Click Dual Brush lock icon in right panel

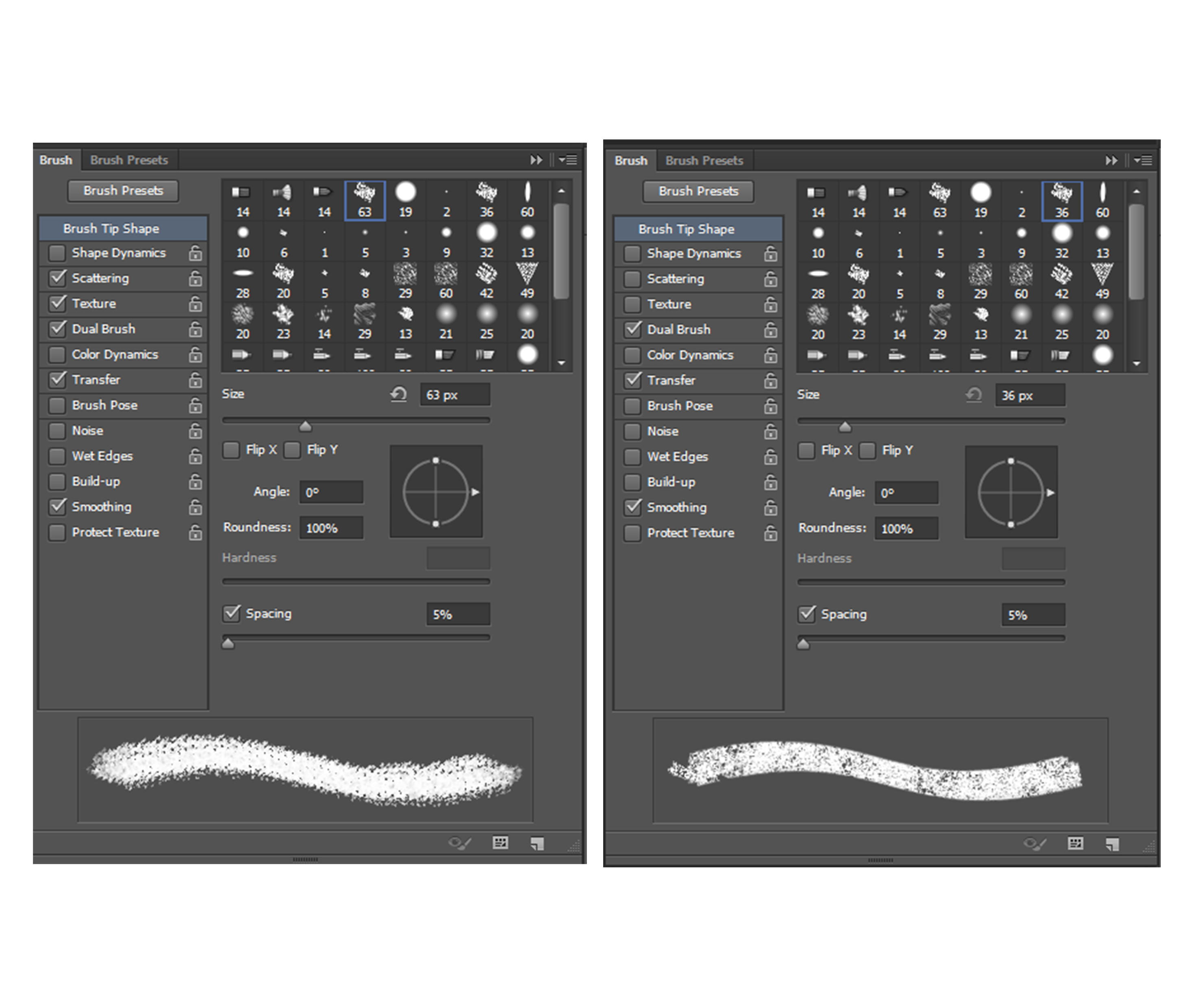coord(770,330)
